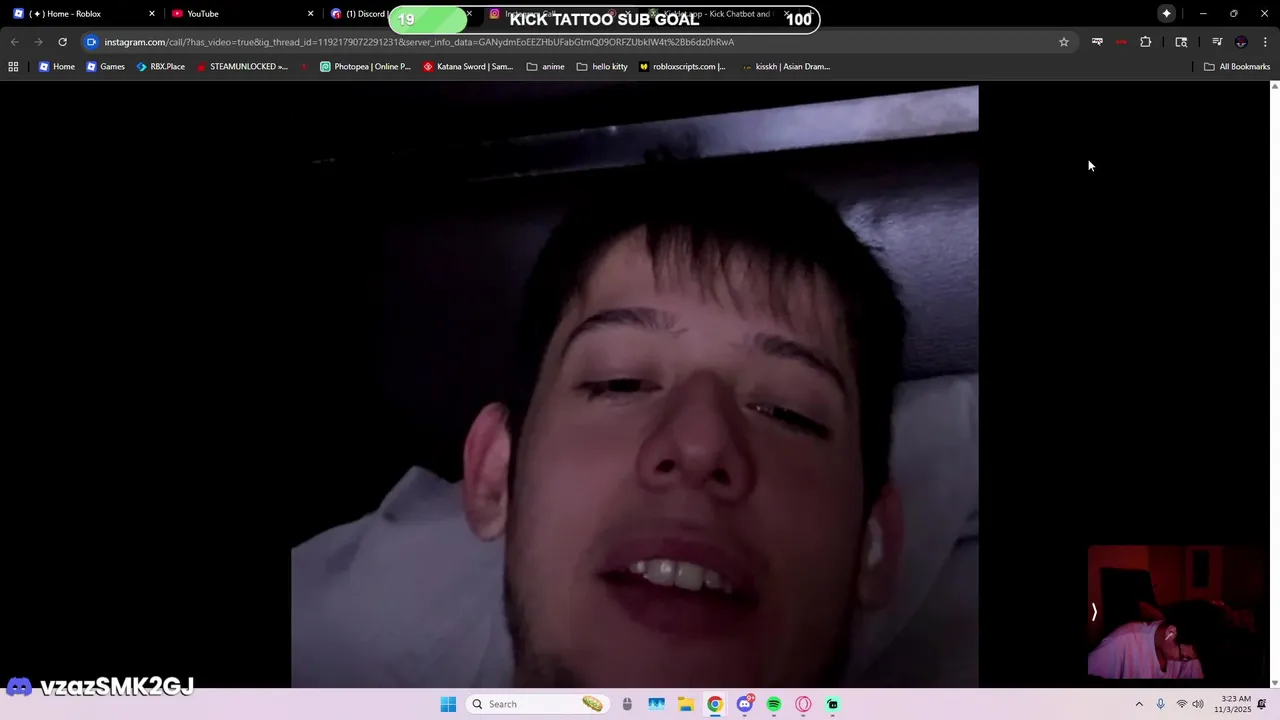1280x720 pixels.
Task: Go back with the browser back arrow
Action: [x=14, y=42]
